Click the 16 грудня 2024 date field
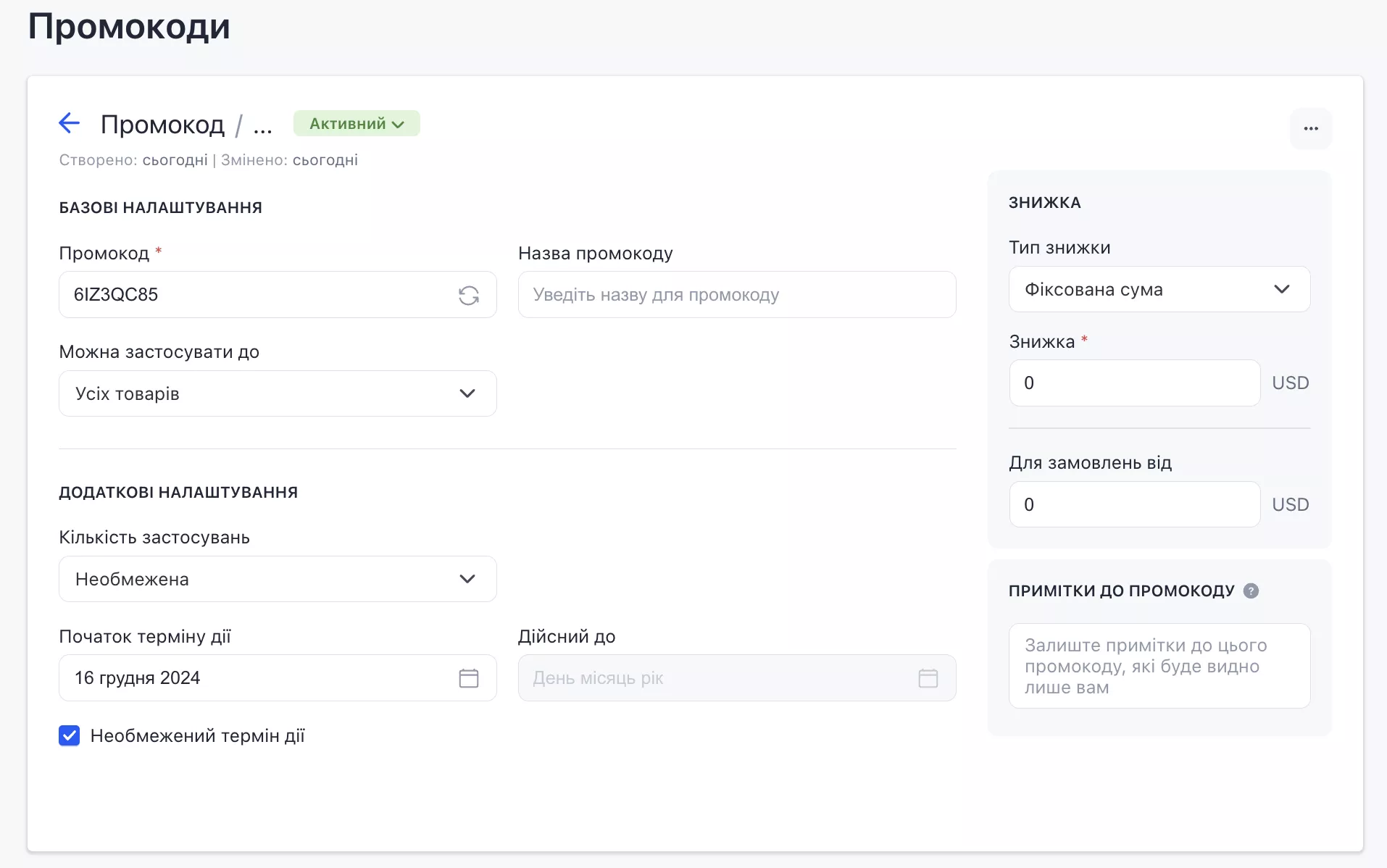Viewport: 1387px width, 868px height. click(278, 678)
